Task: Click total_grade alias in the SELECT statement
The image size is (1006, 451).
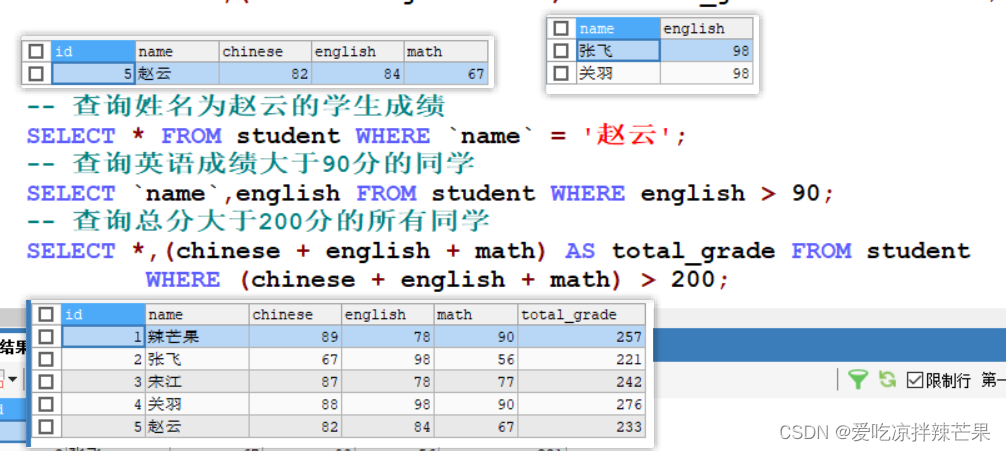Action: 694,251
